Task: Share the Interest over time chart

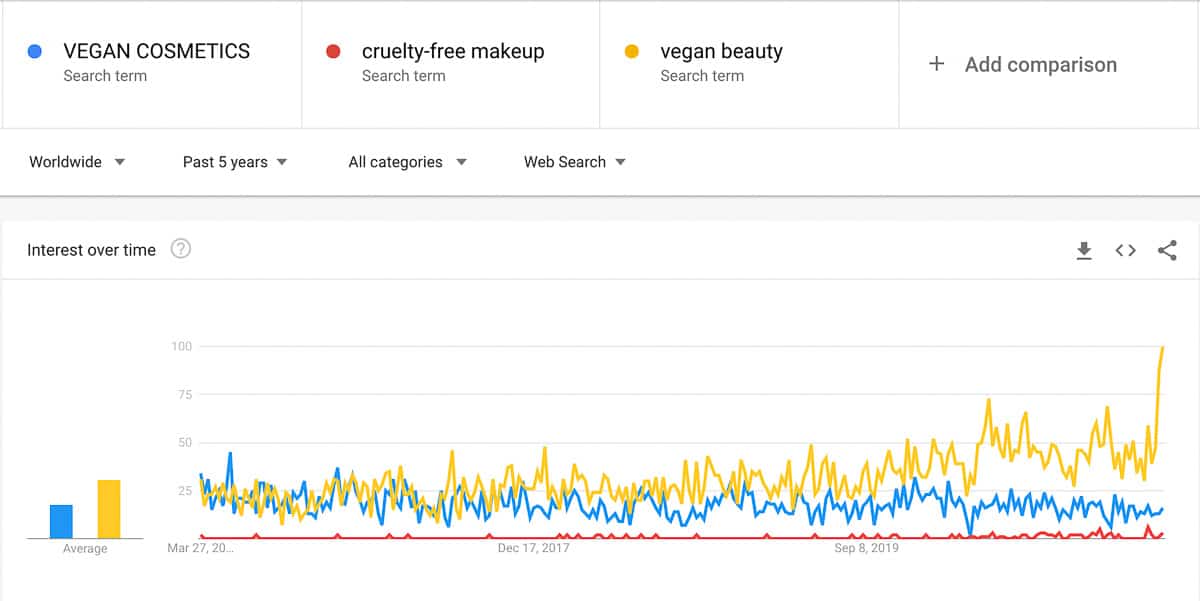Action: pos(1166,251)
